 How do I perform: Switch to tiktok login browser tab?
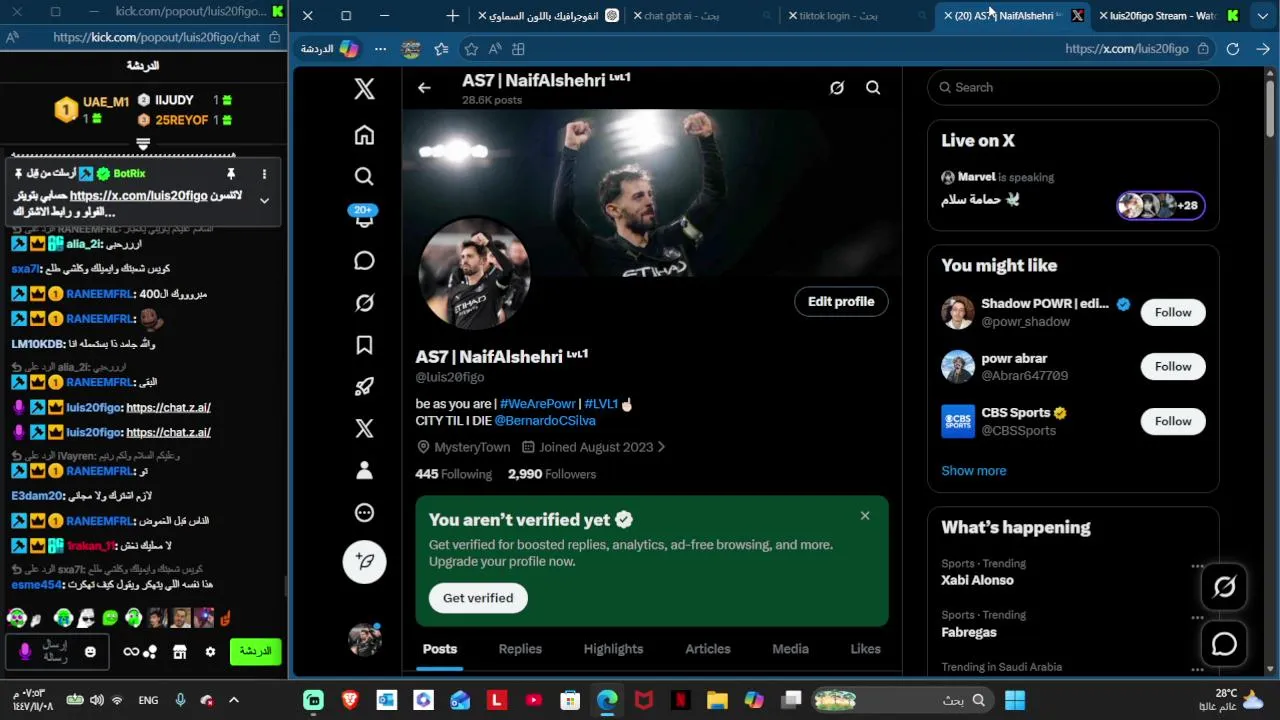tap(856, 16)
